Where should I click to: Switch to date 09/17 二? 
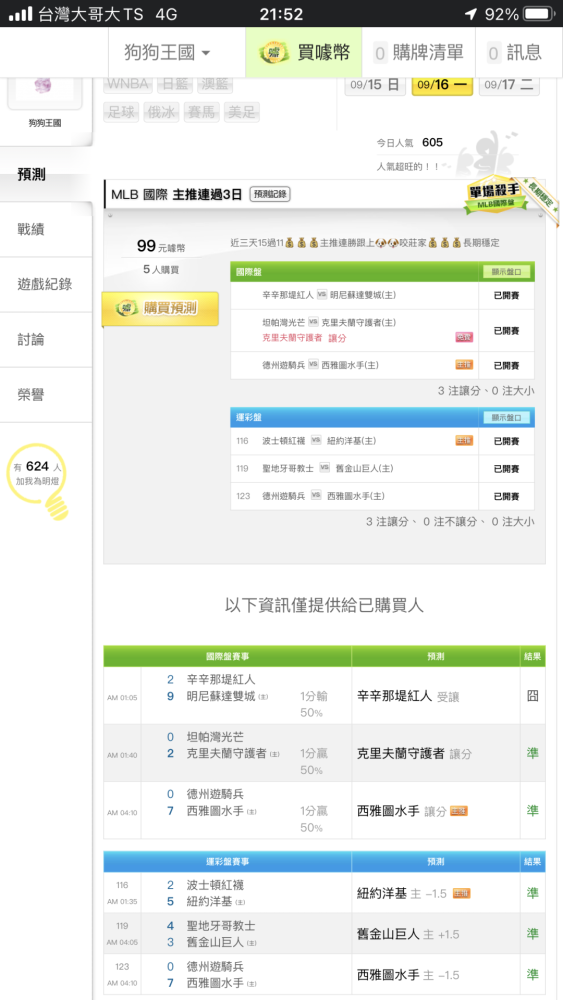[x=509, y=85]
